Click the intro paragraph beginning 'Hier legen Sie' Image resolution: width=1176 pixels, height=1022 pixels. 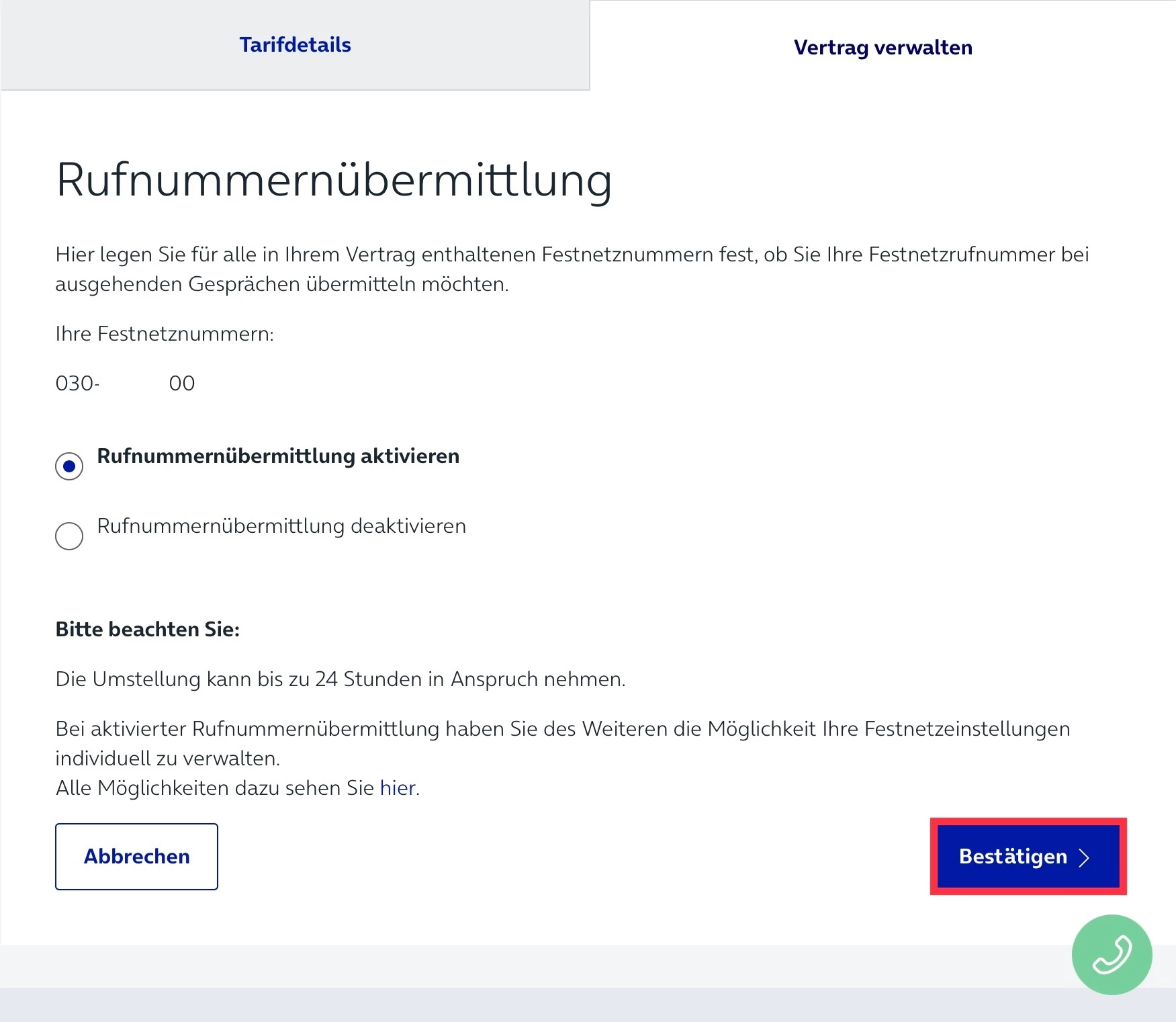tap(571, 269)
